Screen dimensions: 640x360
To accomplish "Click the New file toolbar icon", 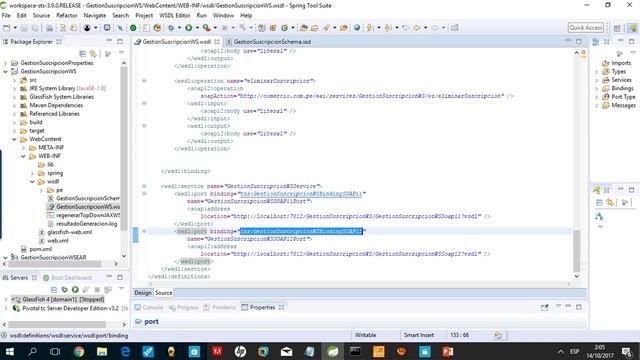I will (x=7, y=28).
